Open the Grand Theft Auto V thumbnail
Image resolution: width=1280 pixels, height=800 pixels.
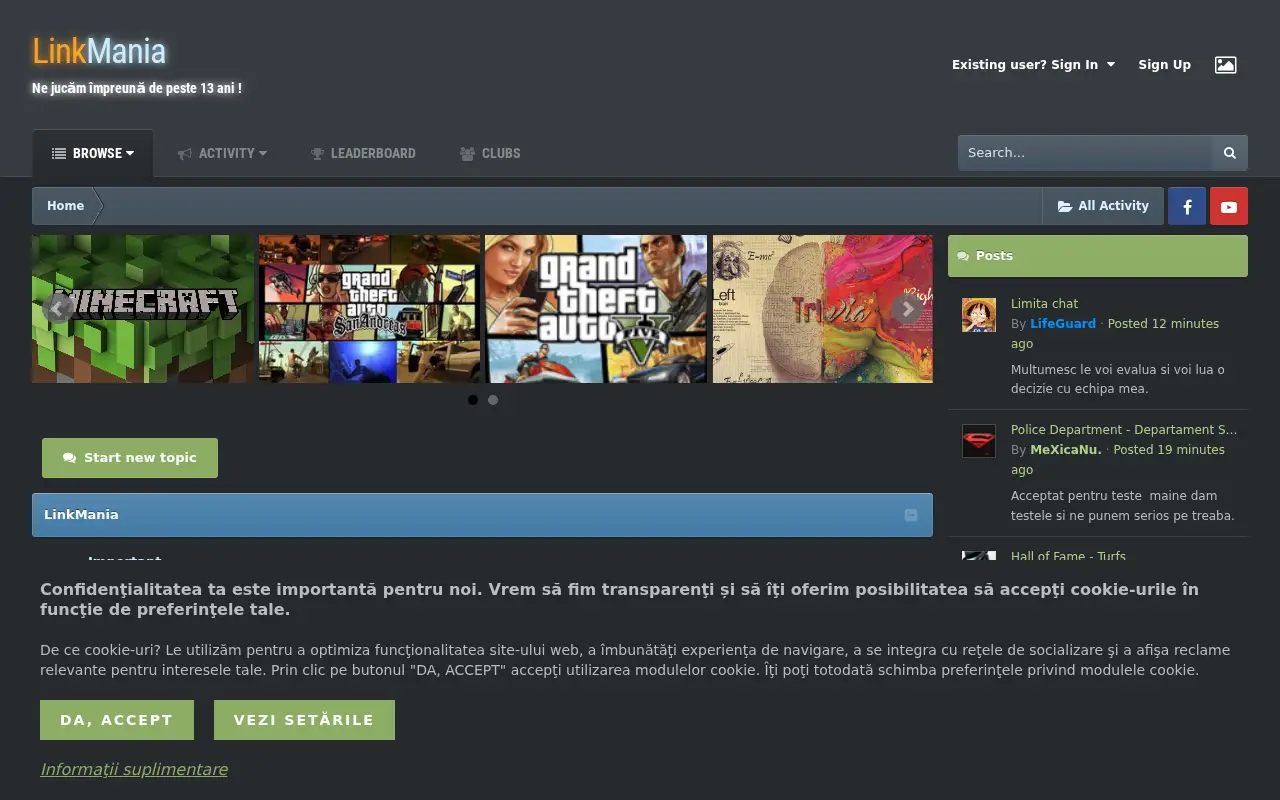pos(596,309)
